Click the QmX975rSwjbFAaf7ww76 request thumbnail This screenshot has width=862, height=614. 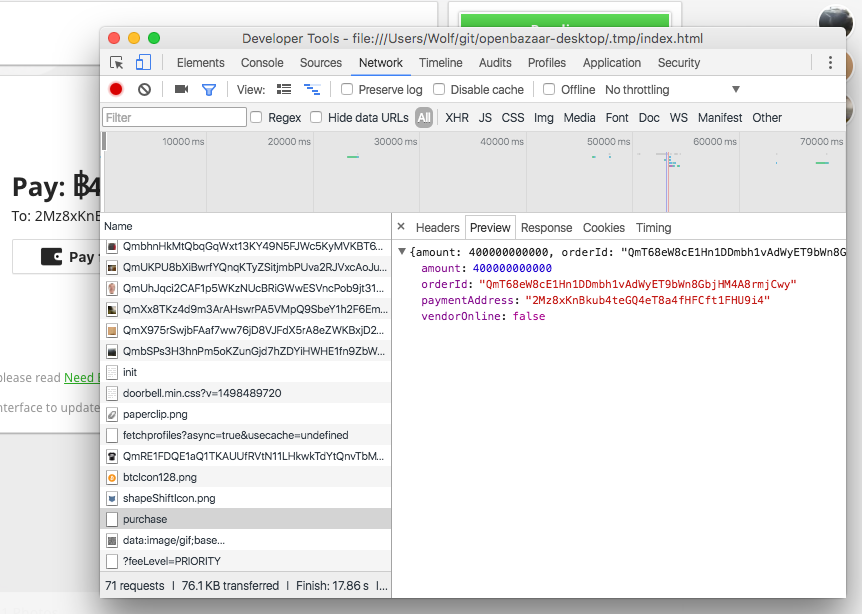[x=112, y=330]
